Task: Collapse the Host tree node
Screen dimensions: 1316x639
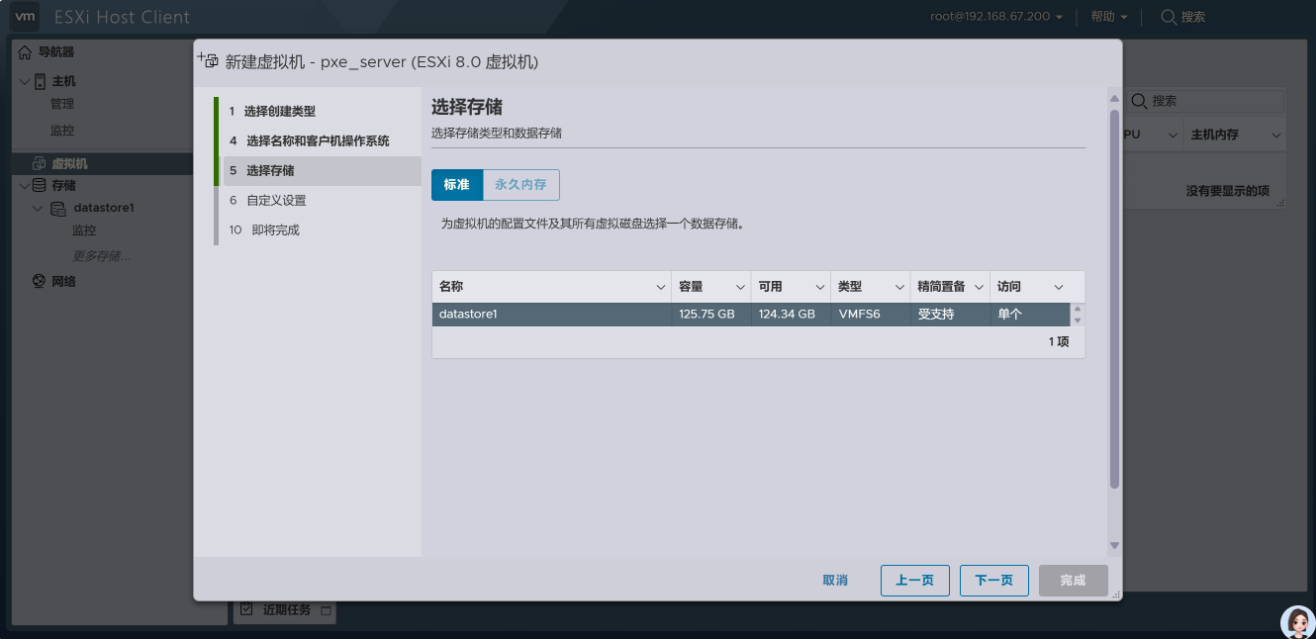Action: pyautogui.click(x=25, y=82)
